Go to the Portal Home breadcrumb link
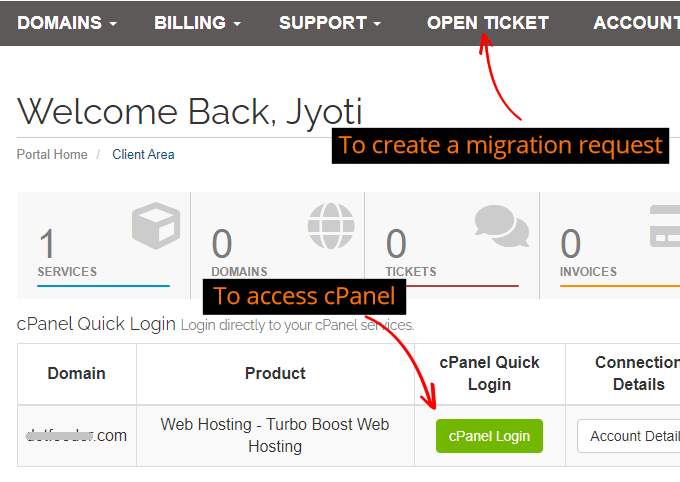The width and height of the screenshot is (680, 482). point(52,154)
